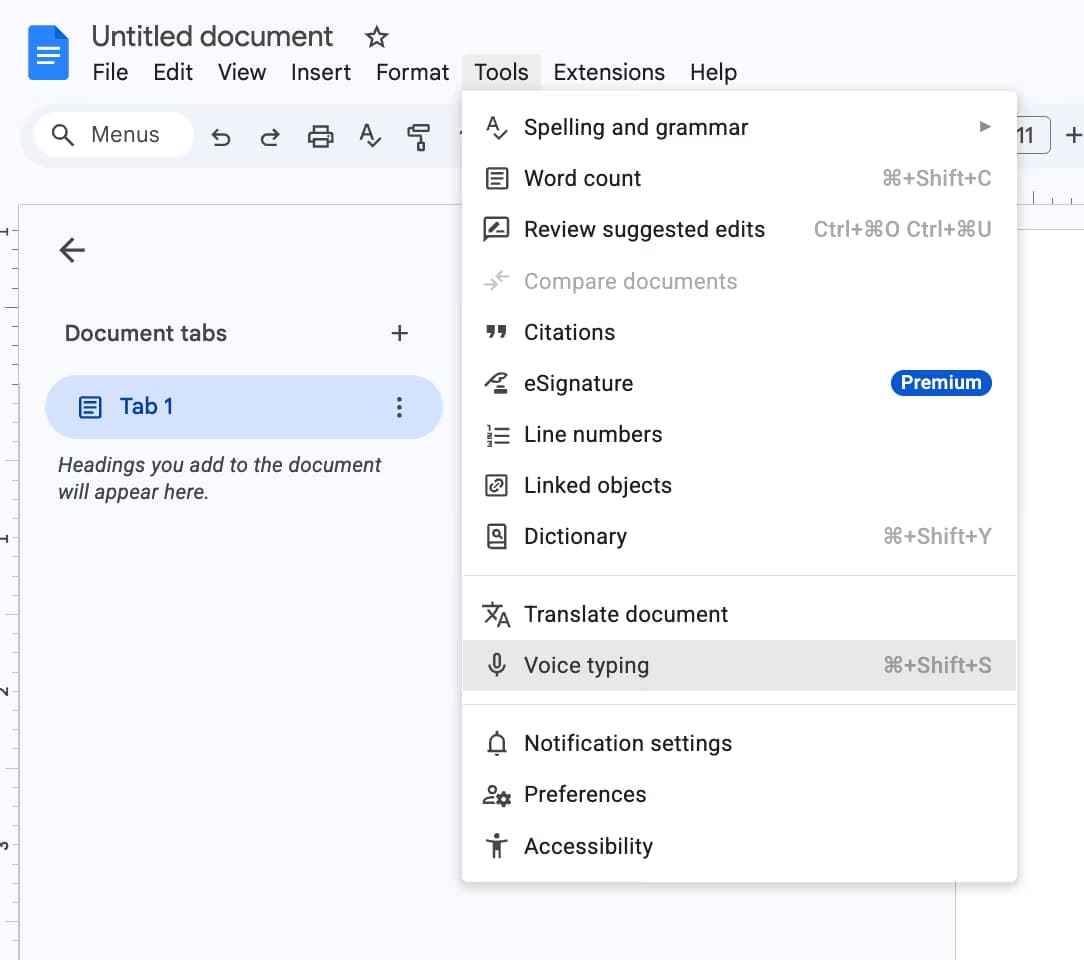Screen dimensions: 1084x960
Task: Click the Word count list icon
Action: [496, 178]
